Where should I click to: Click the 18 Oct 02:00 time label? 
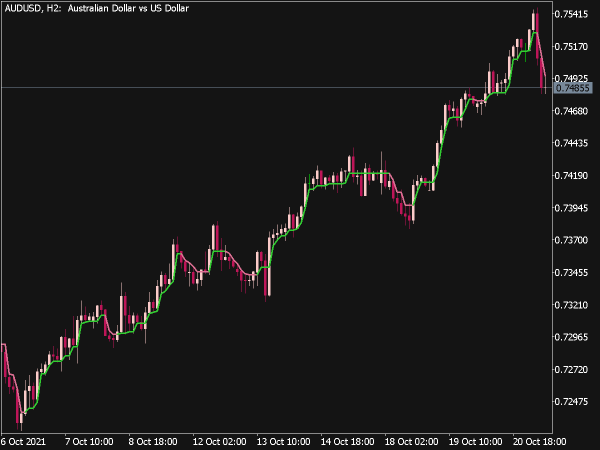click(411, 441)
